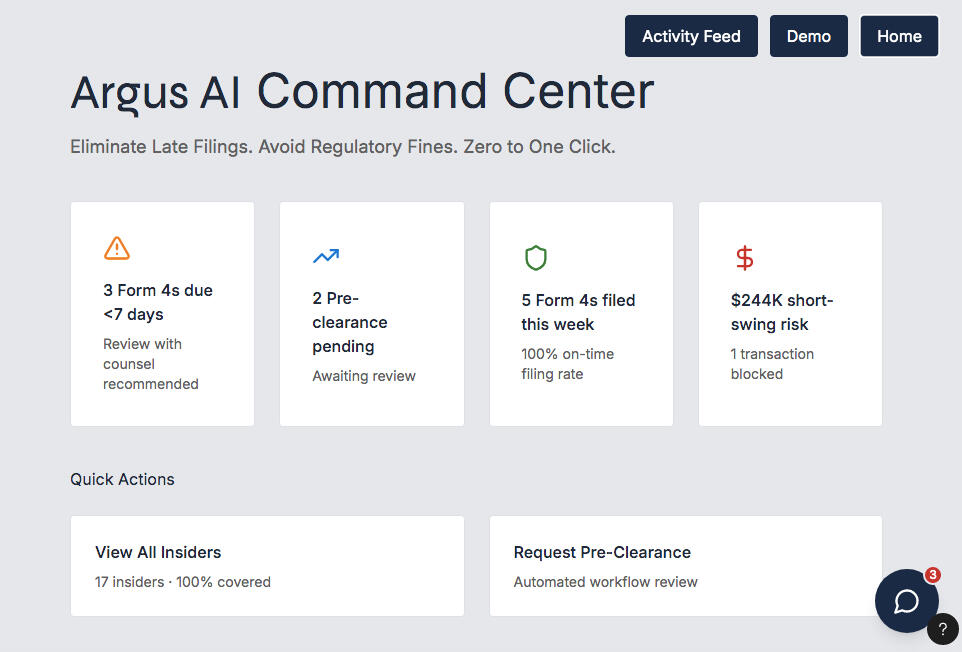Click the red notification badge showing 3
The image size is (962, 652).
tap(932, 575)
